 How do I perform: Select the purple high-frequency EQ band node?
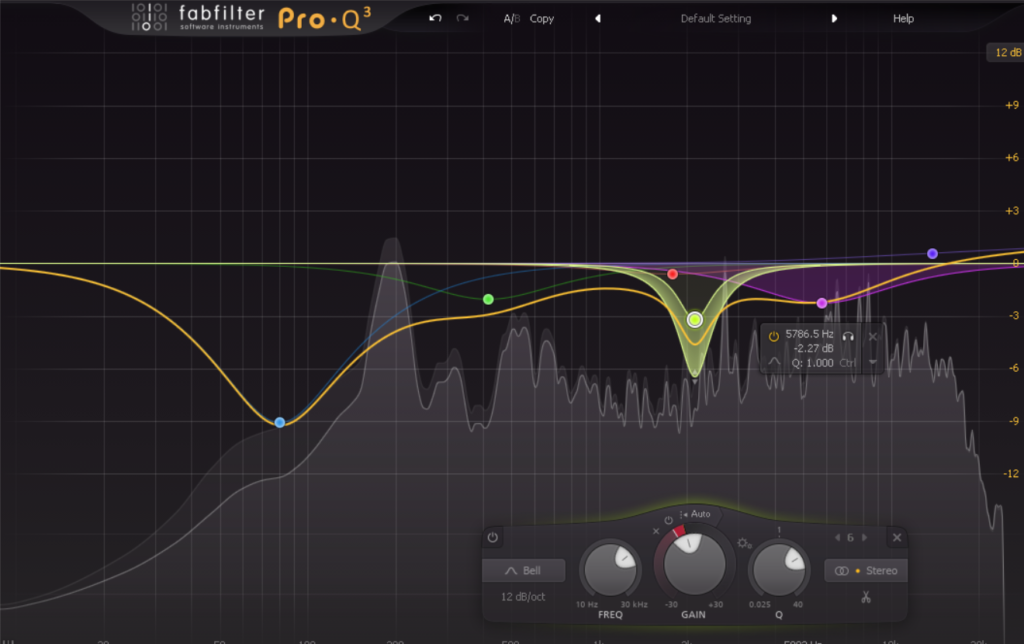point(933,253)
